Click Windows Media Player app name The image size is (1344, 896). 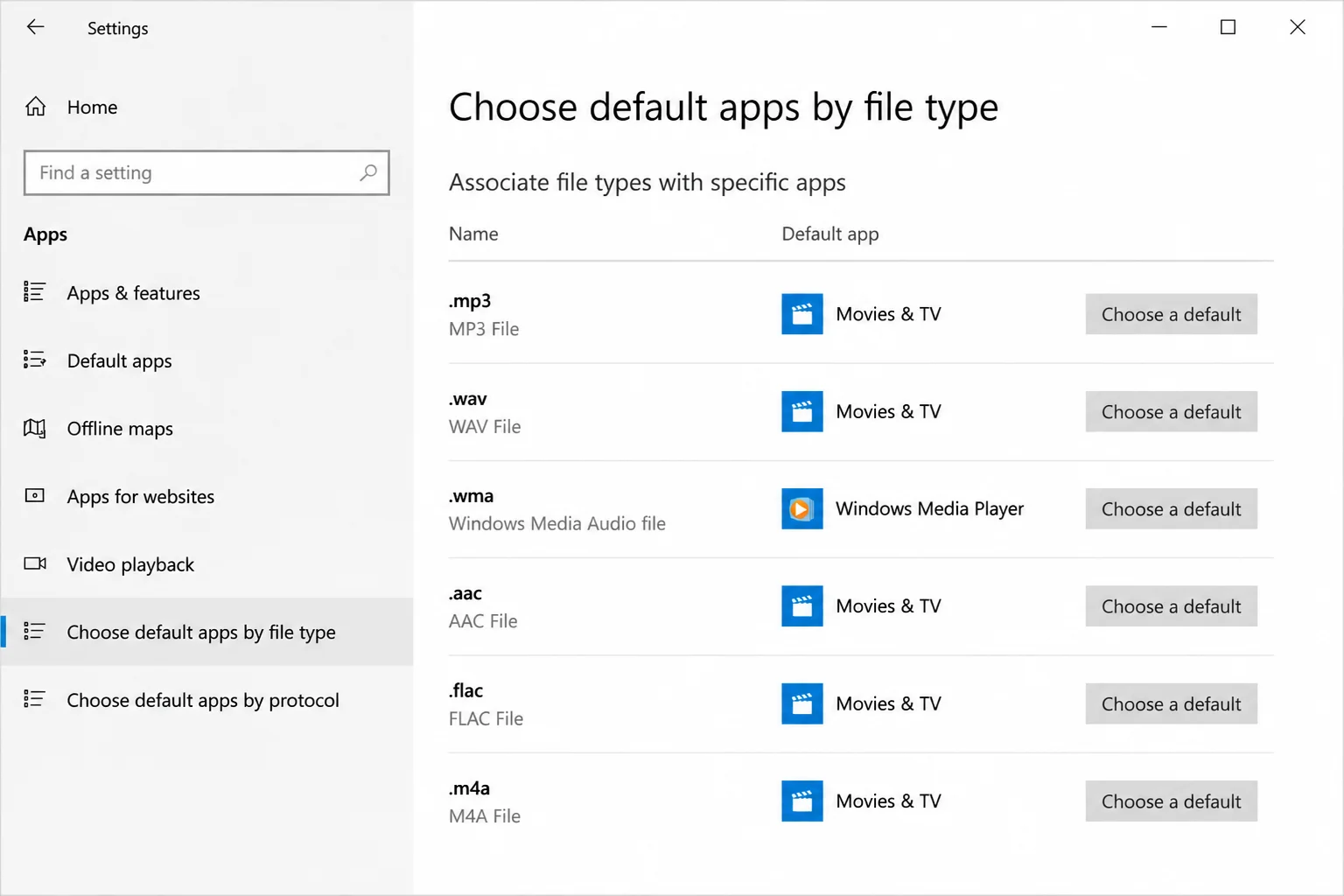[929, 508]
